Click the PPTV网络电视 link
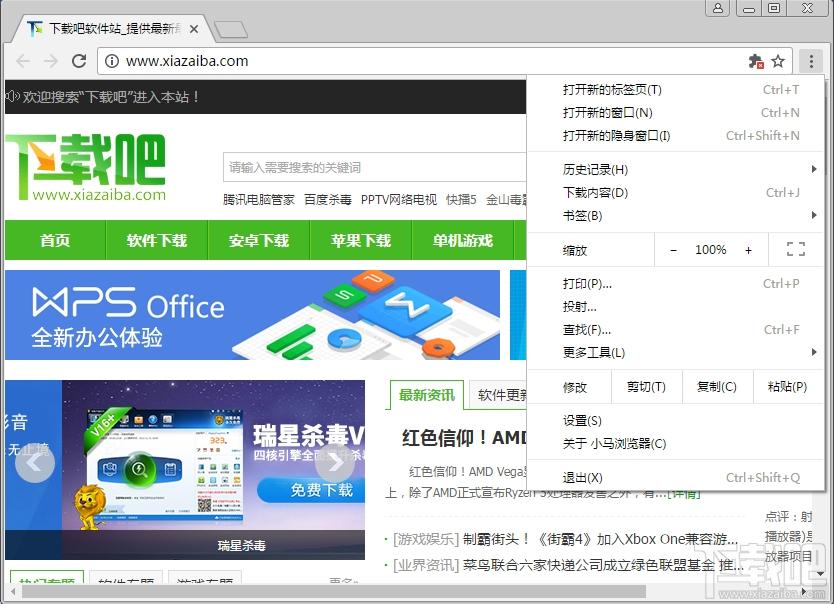 [399, 199]
